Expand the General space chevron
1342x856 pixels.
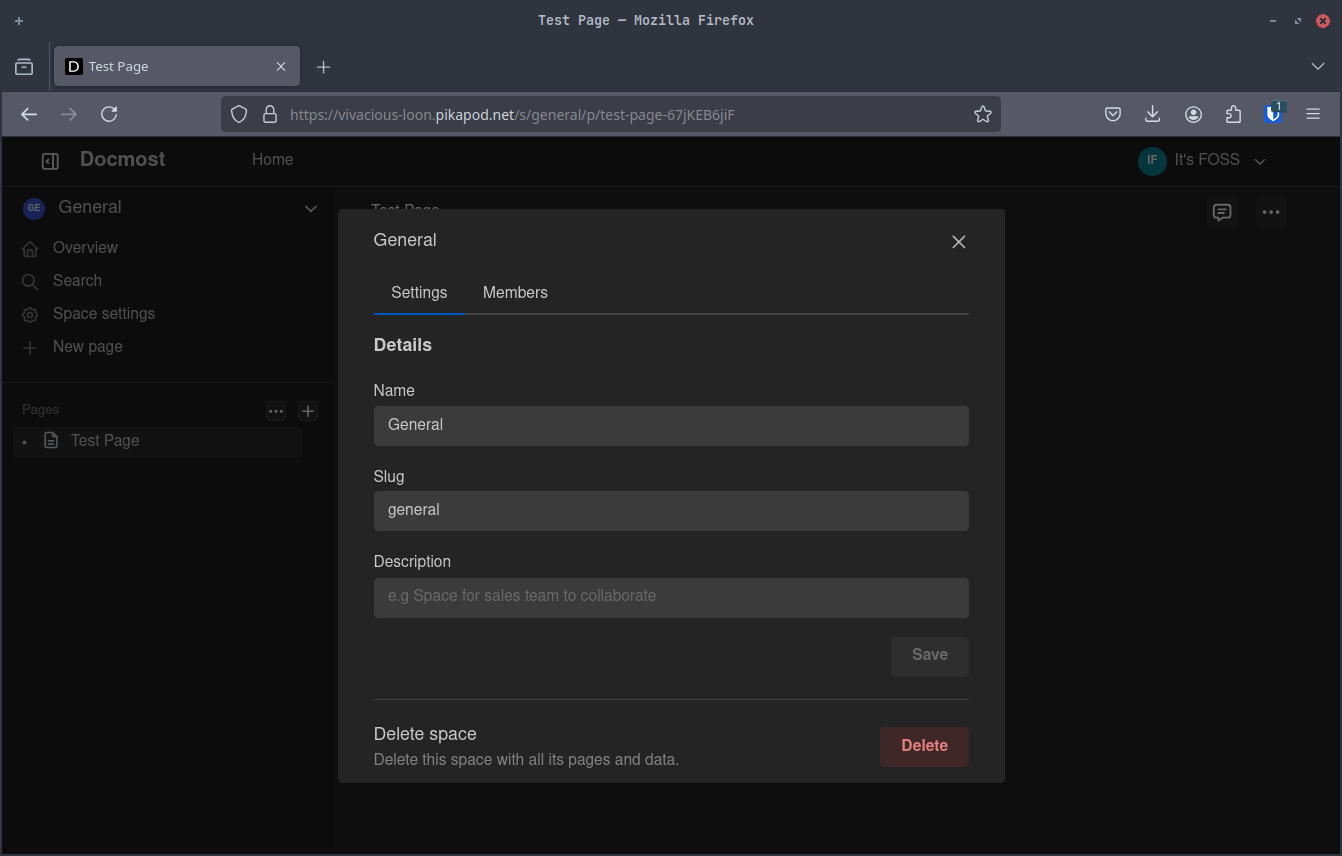click(x=310, y=208)
